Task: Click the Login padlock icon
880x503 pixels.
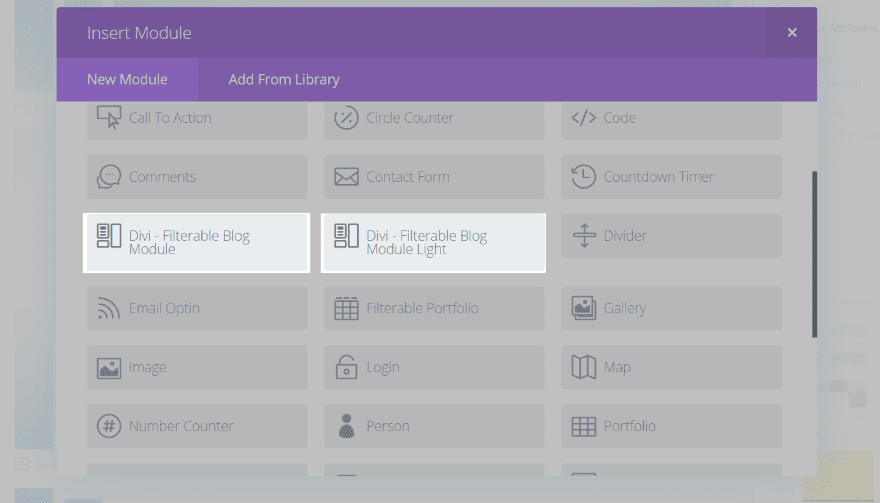Action: (x=346, y=367)
